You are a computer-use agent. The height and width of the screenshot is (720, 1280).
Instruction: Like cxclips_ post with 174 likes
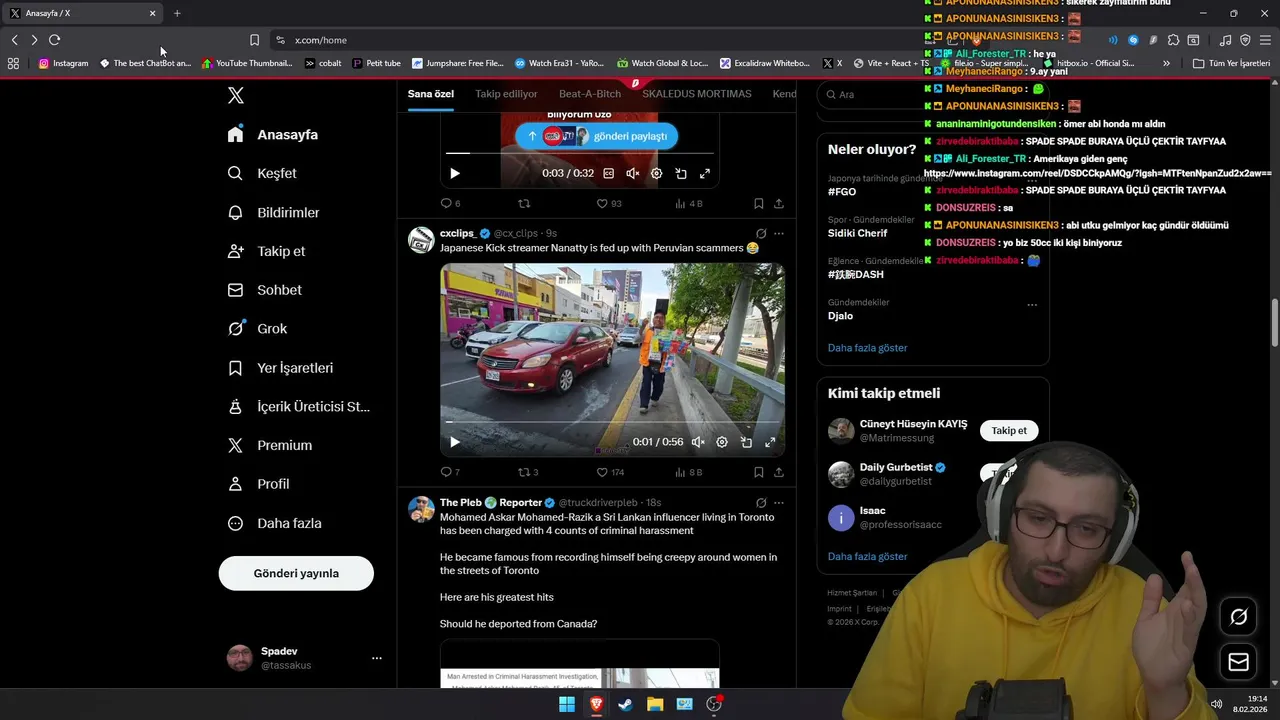point(610,472)
